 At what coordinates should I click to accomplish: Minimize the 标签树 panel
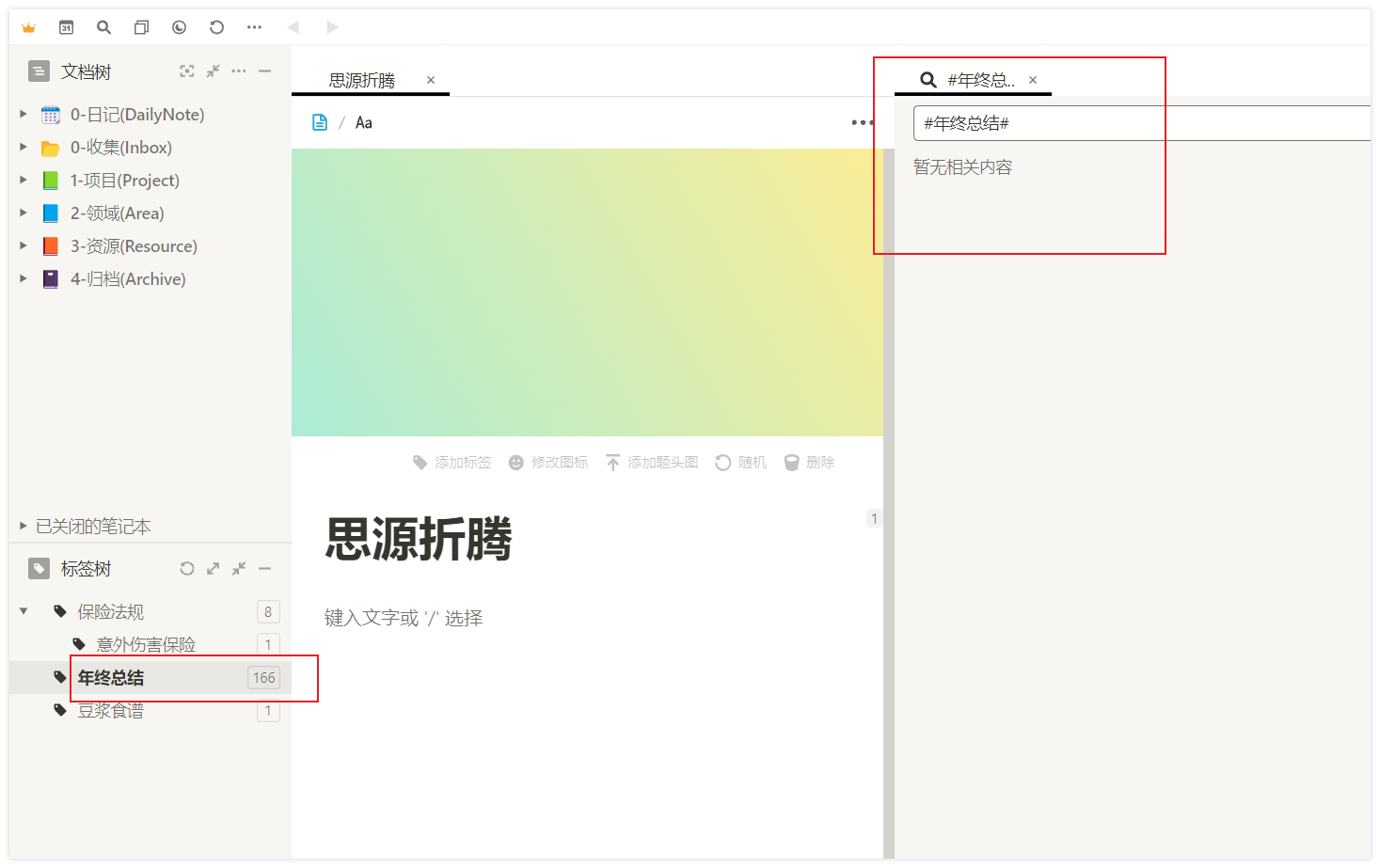pyautogui.click(x=265, y=568)
